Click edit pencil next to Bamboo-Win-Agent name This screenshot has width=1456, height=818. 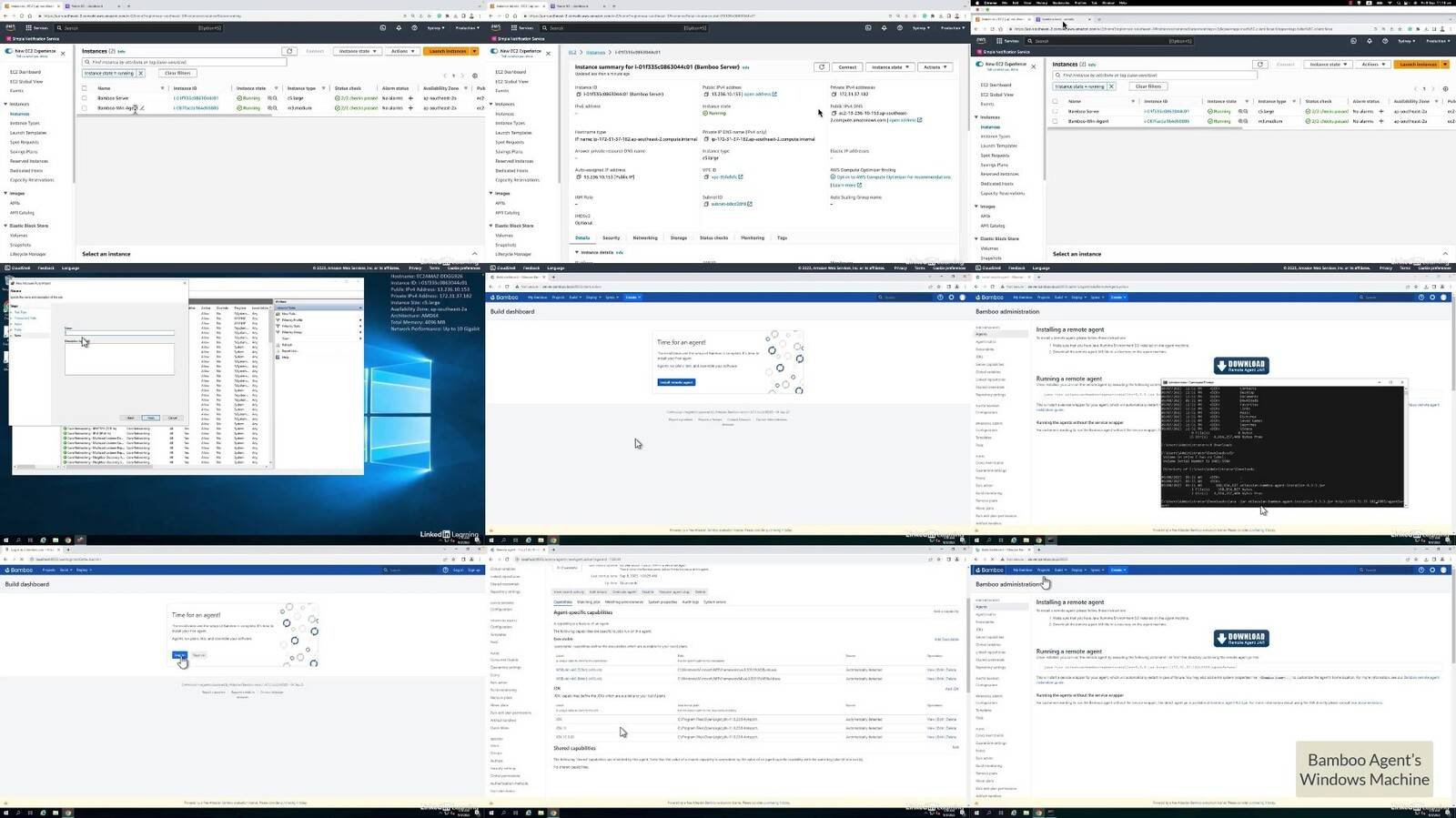coord(142,108)
